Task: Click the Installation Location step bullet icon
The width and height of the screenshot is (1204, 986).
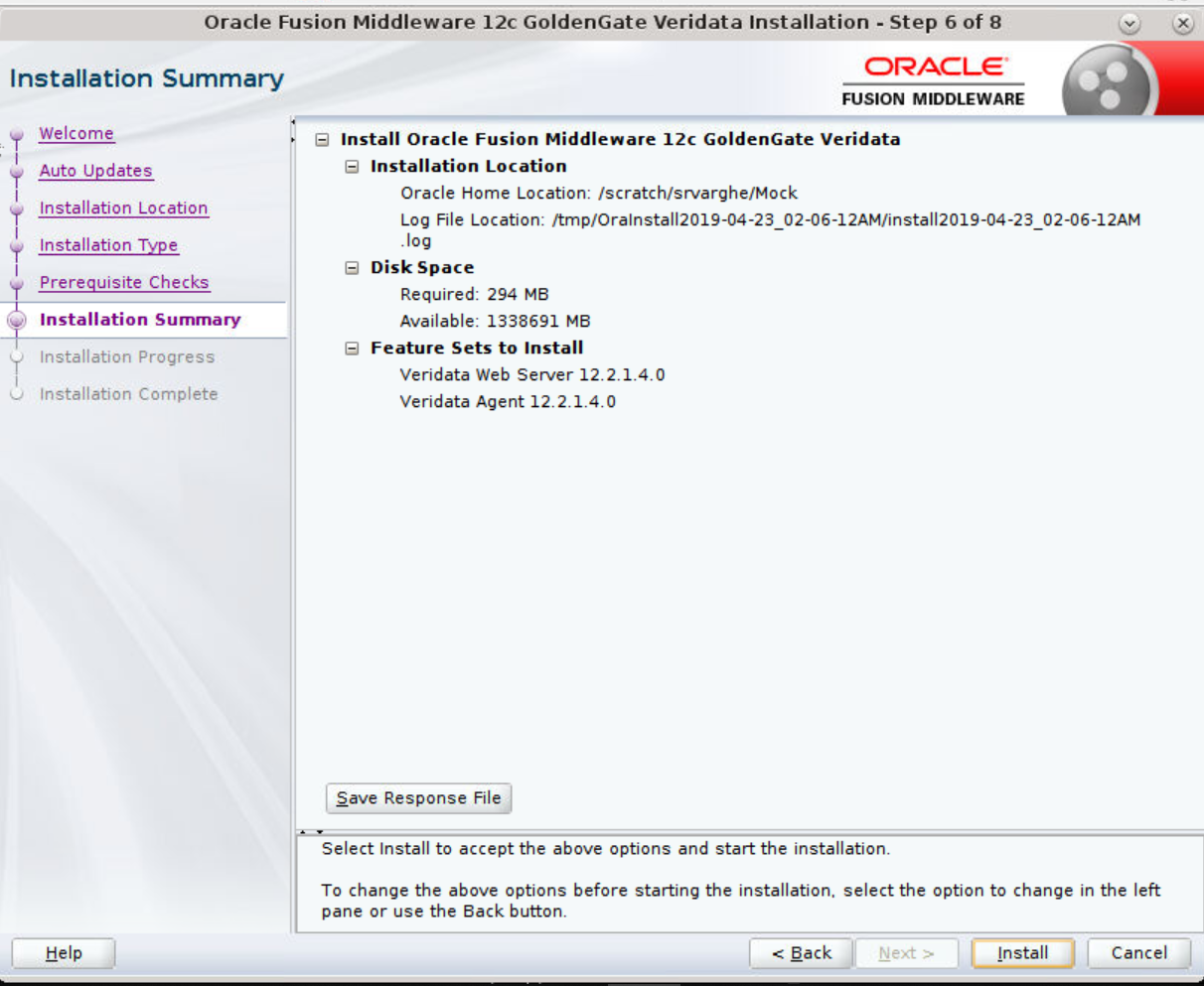Action: click(16, 209)
